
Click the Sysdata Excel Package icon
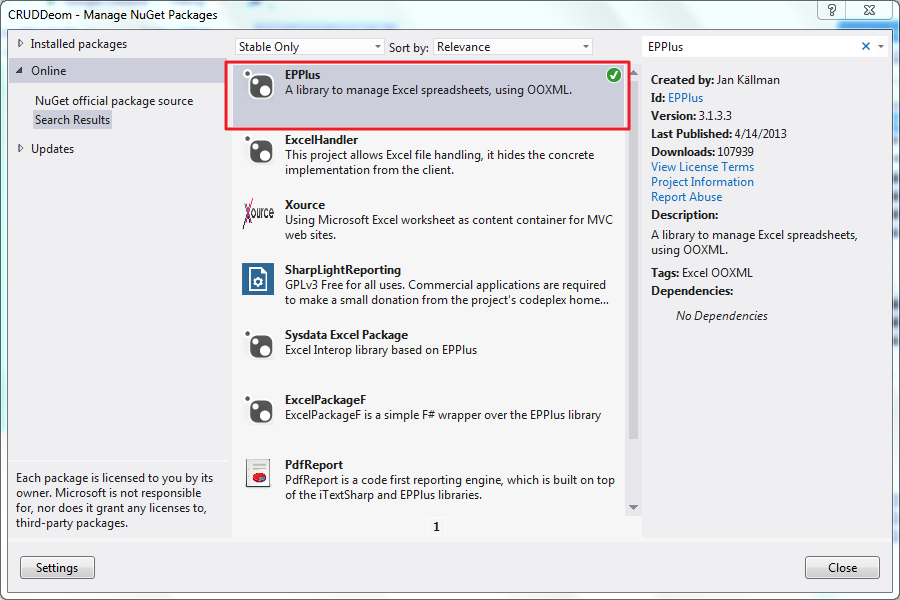pyautogui.click(x=258, y=345)
